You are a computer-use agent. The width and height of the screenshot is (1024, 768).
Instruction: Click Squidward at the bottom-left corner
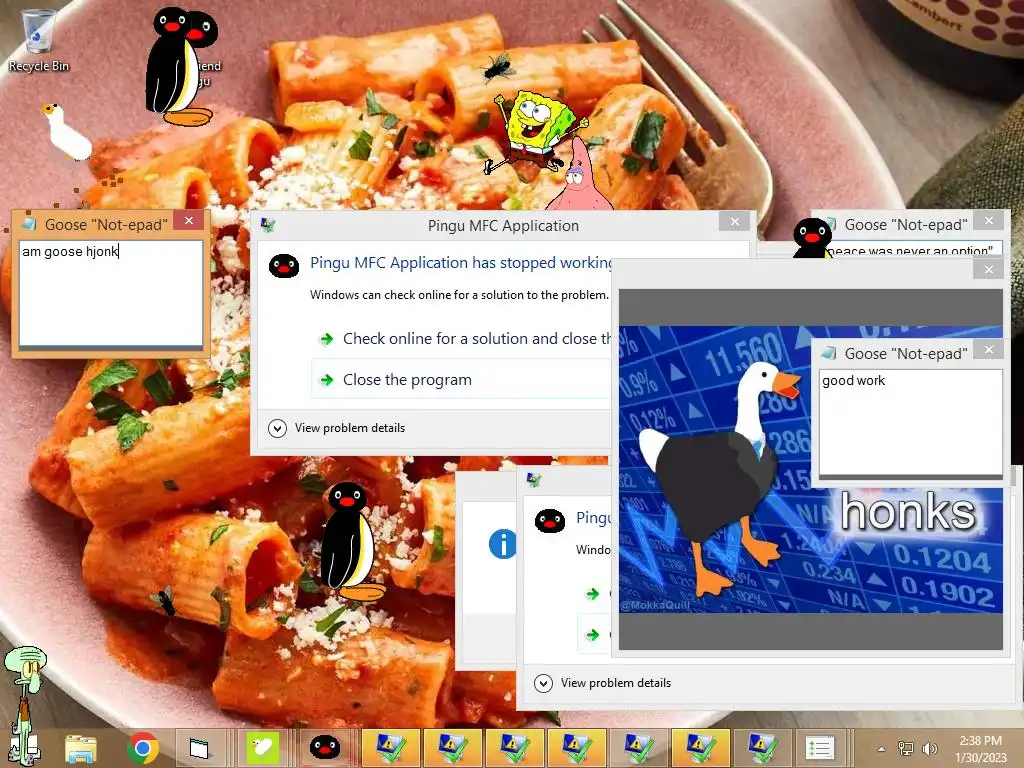[25, 705]
